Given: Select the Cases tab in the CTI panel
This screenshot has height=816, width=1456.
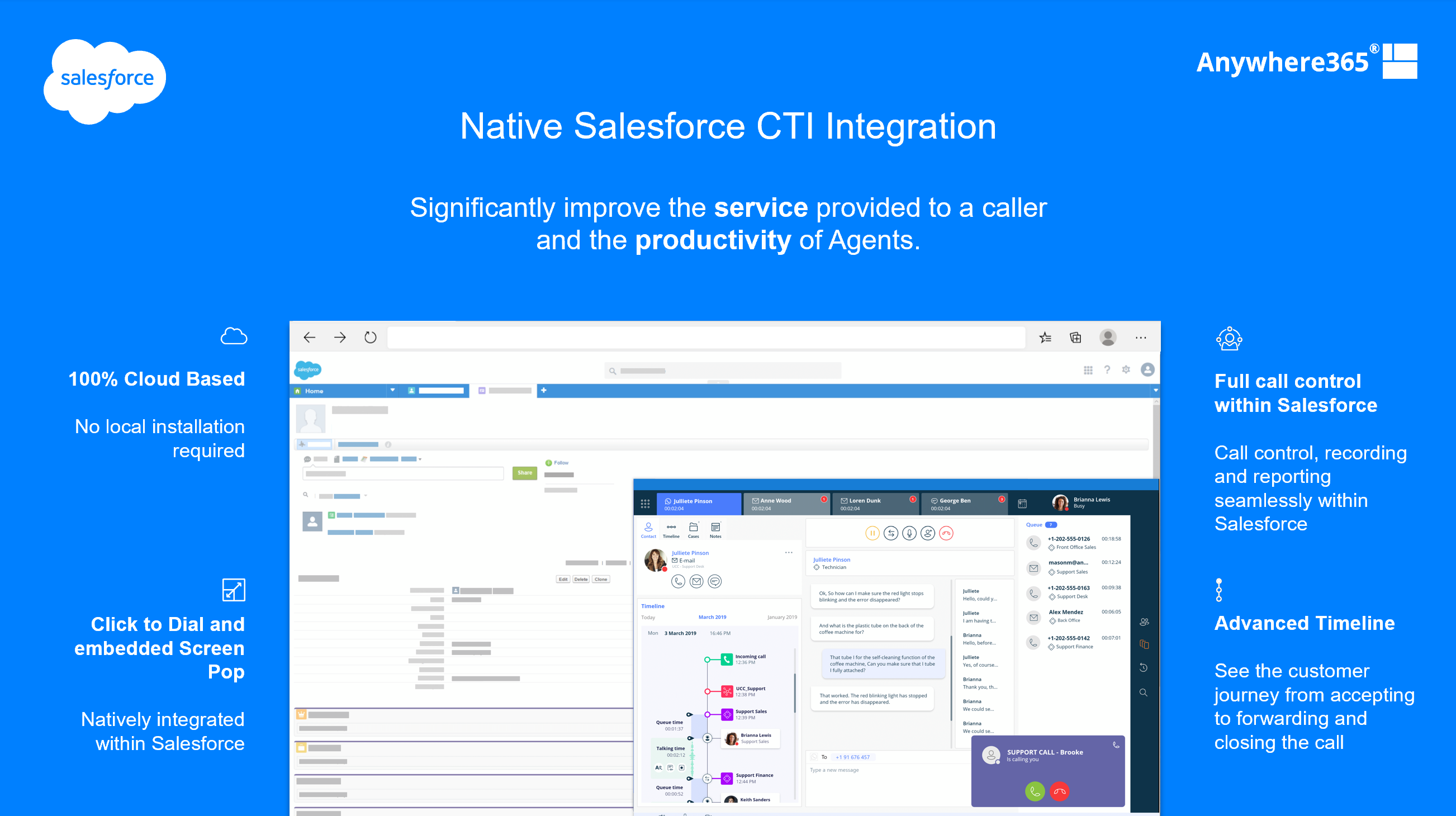Looking at the screenshot, I should pyautogui.click(x=694, y=530).
